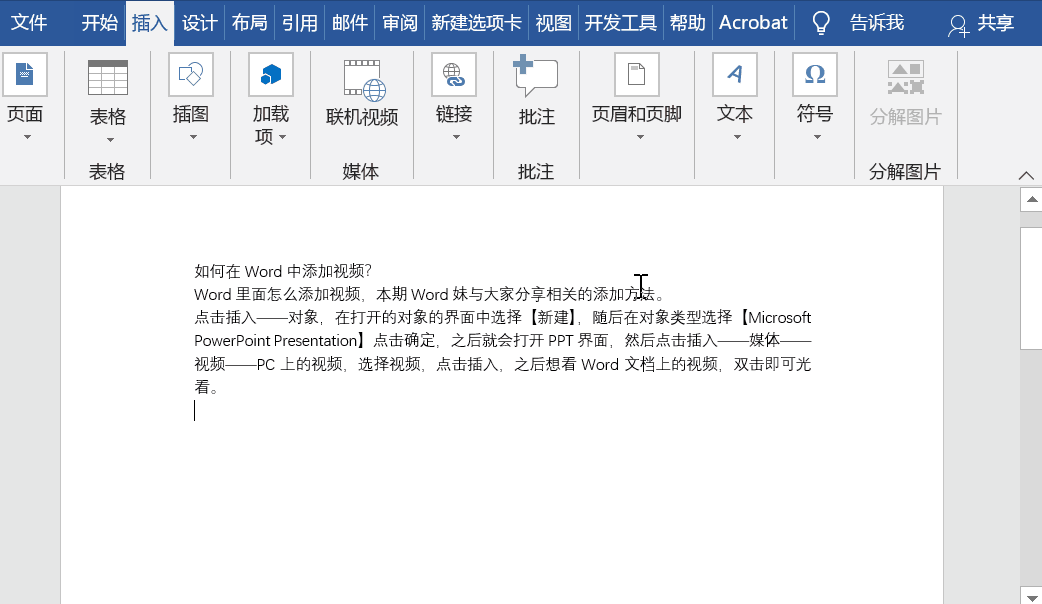Click the 页面 (Pages) icon
This screenshot has width=1042, height=604.
click(x=25, y=74)
